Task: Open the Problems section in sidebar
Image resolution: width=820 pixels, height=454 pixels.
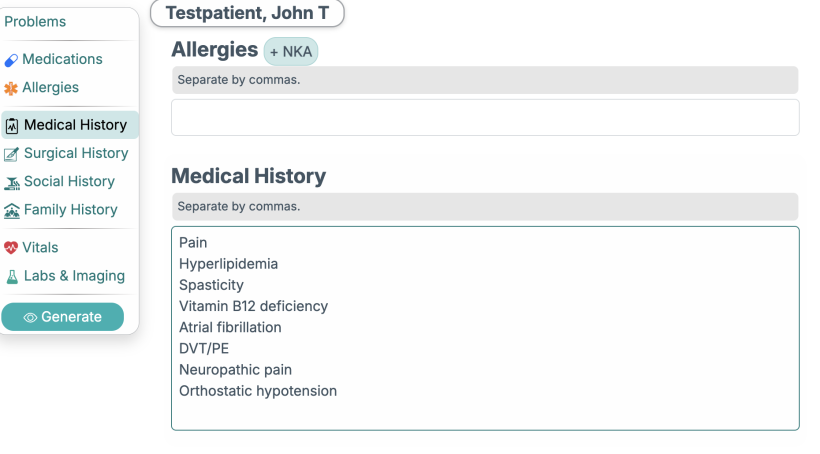Action: point(35,22)
